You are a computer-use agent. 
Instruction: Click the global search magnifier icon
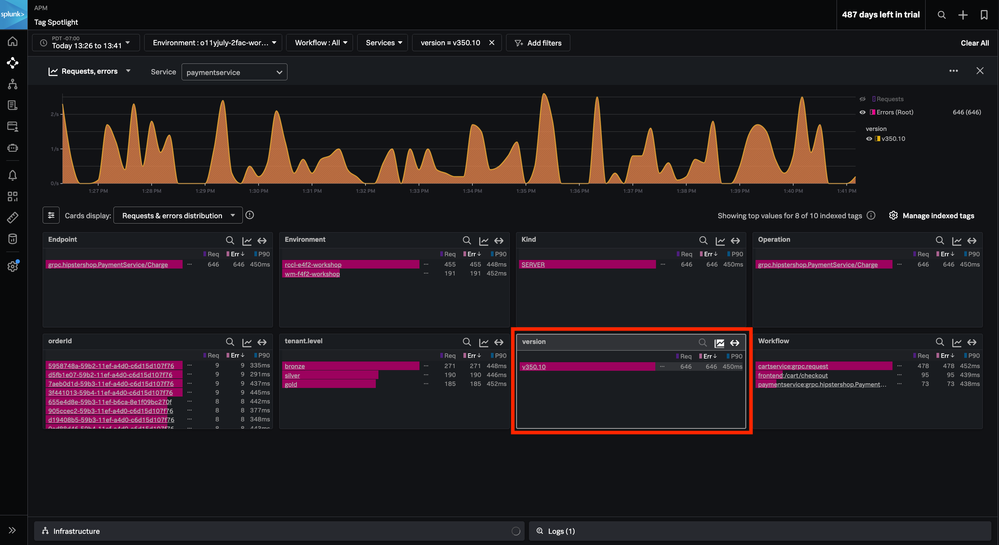click(941, 15)
